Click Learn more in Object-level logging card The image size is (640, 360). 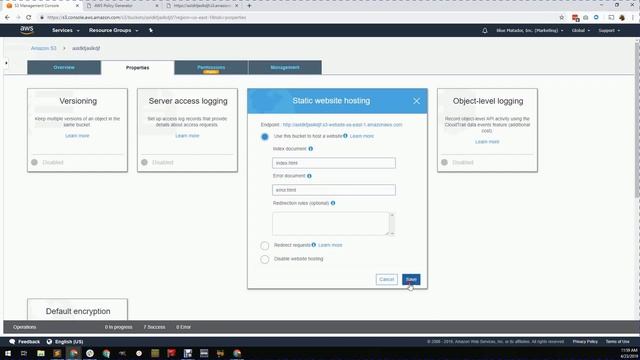[487, 142]
